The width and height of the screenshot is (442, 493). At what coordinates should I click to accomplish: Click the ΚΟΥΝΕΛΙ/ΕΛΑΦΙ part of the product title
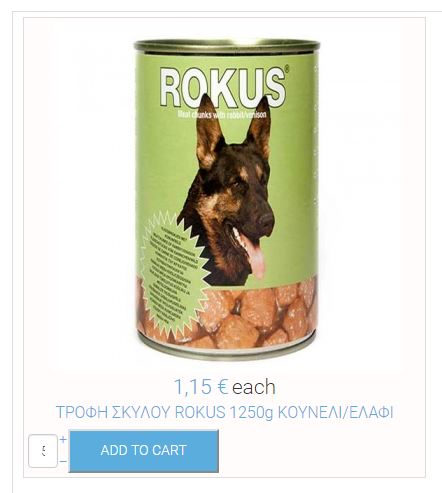(x=336, y=412)
